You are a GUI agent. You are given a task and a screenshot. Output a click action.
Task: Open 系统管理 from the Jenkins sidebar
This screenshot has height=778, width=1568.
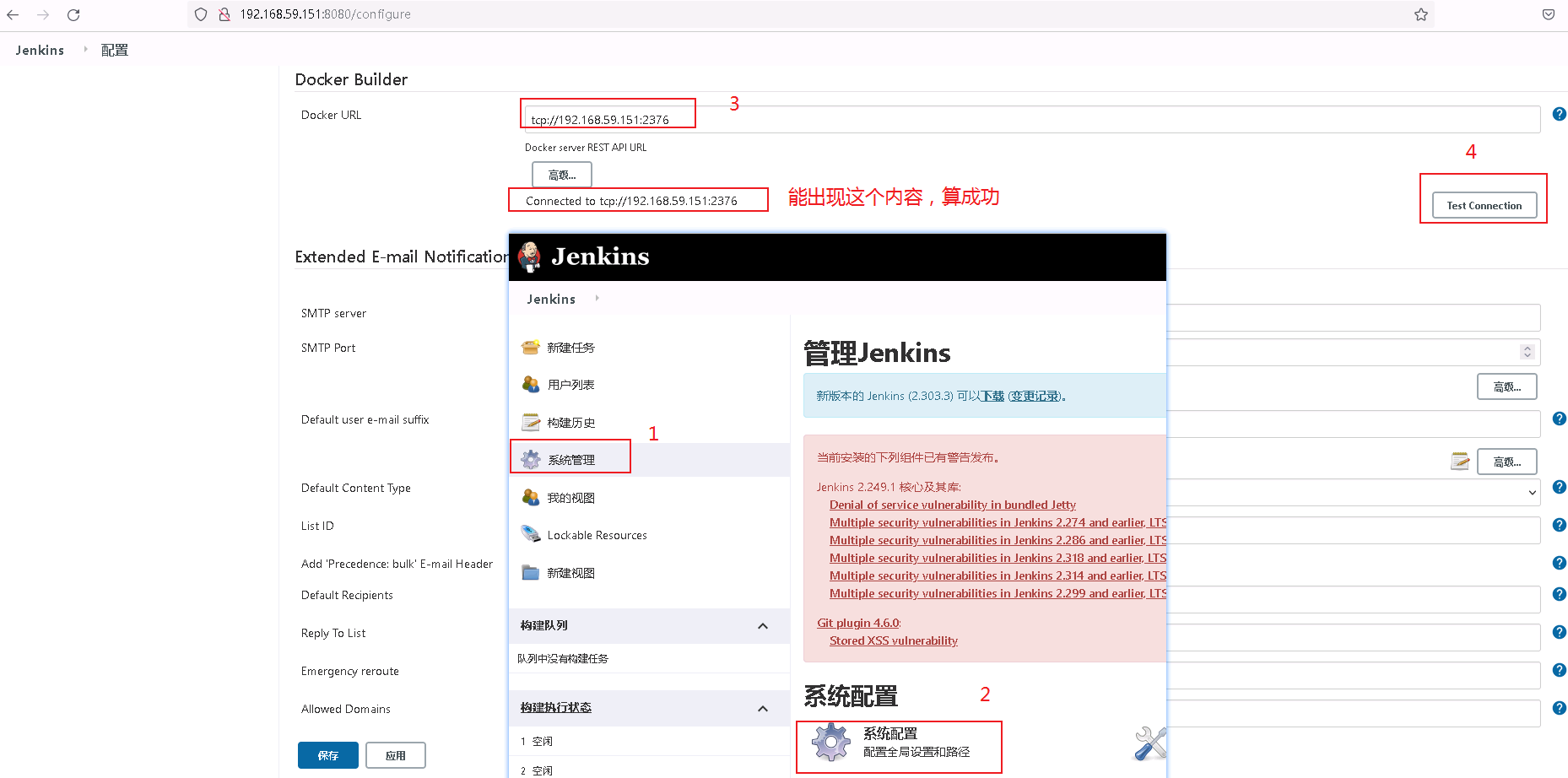click(x=570, y=459)
